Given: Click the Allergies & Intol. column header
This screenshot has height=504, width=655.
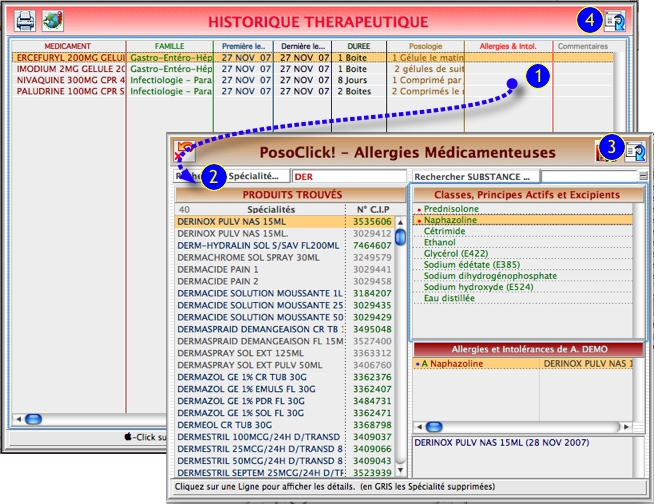Looking at the screenshot, I should tap(508, 46).
